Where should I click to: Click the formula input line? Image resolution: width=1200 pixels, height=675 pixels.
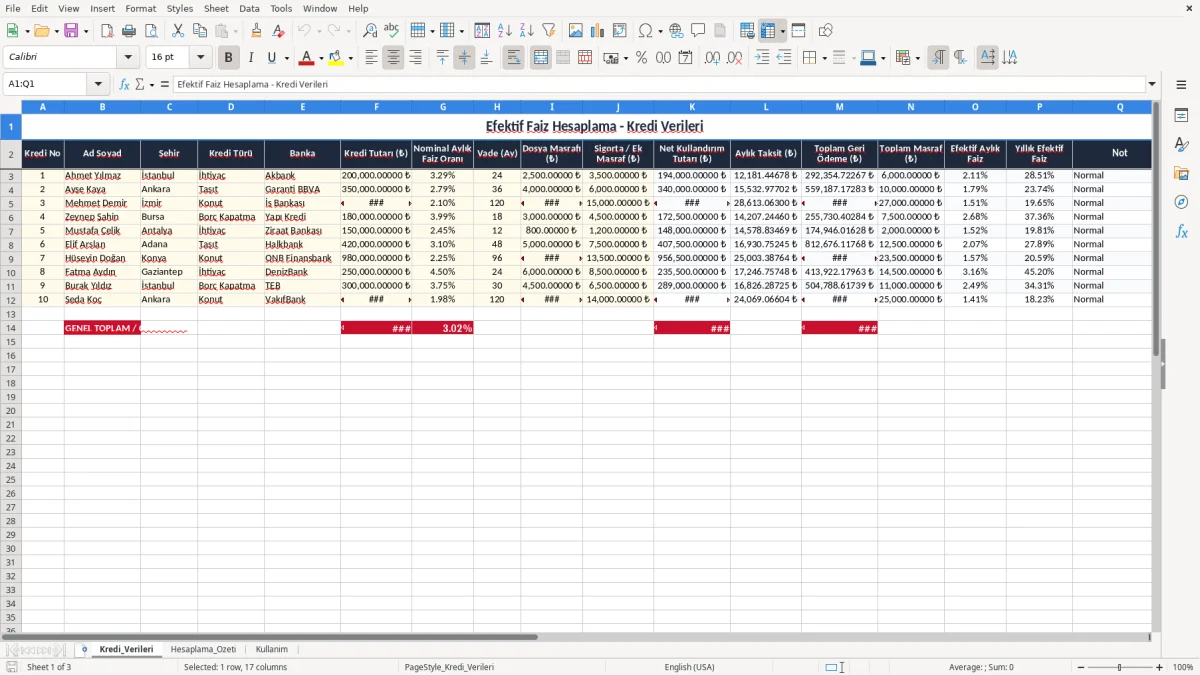[x=658, y=84]
